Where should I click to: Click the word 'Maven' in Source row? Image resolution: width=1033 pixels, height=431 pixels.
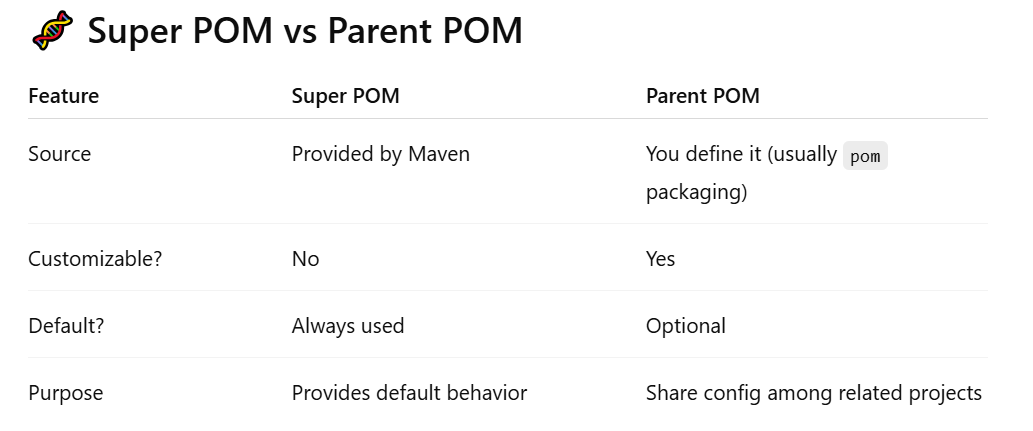pyautogui.click(x=439, y=154)
